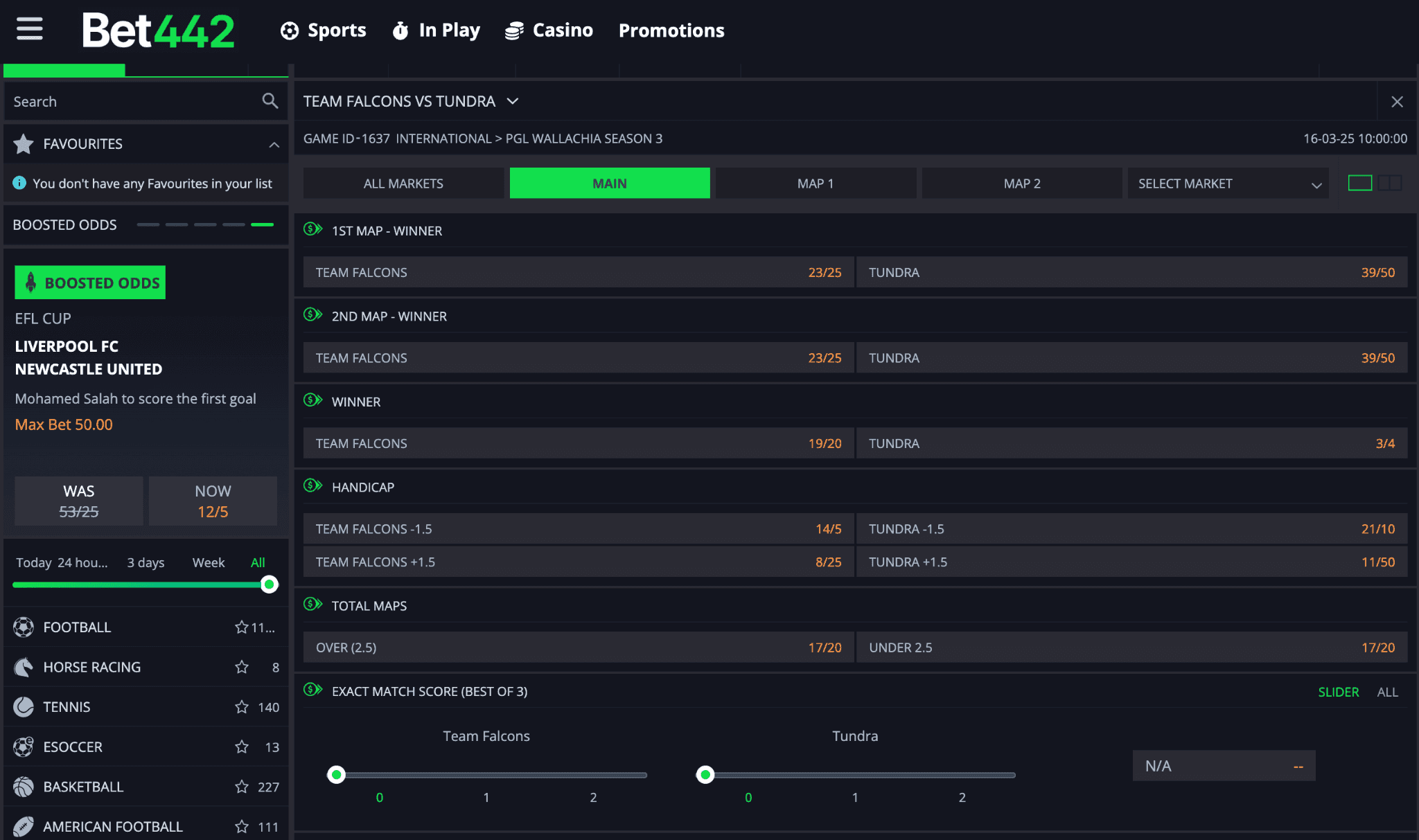Select Tundra +1.5 handicap at 11/50
This screenshot has width=1419, height=840.
coord(1131,562)
